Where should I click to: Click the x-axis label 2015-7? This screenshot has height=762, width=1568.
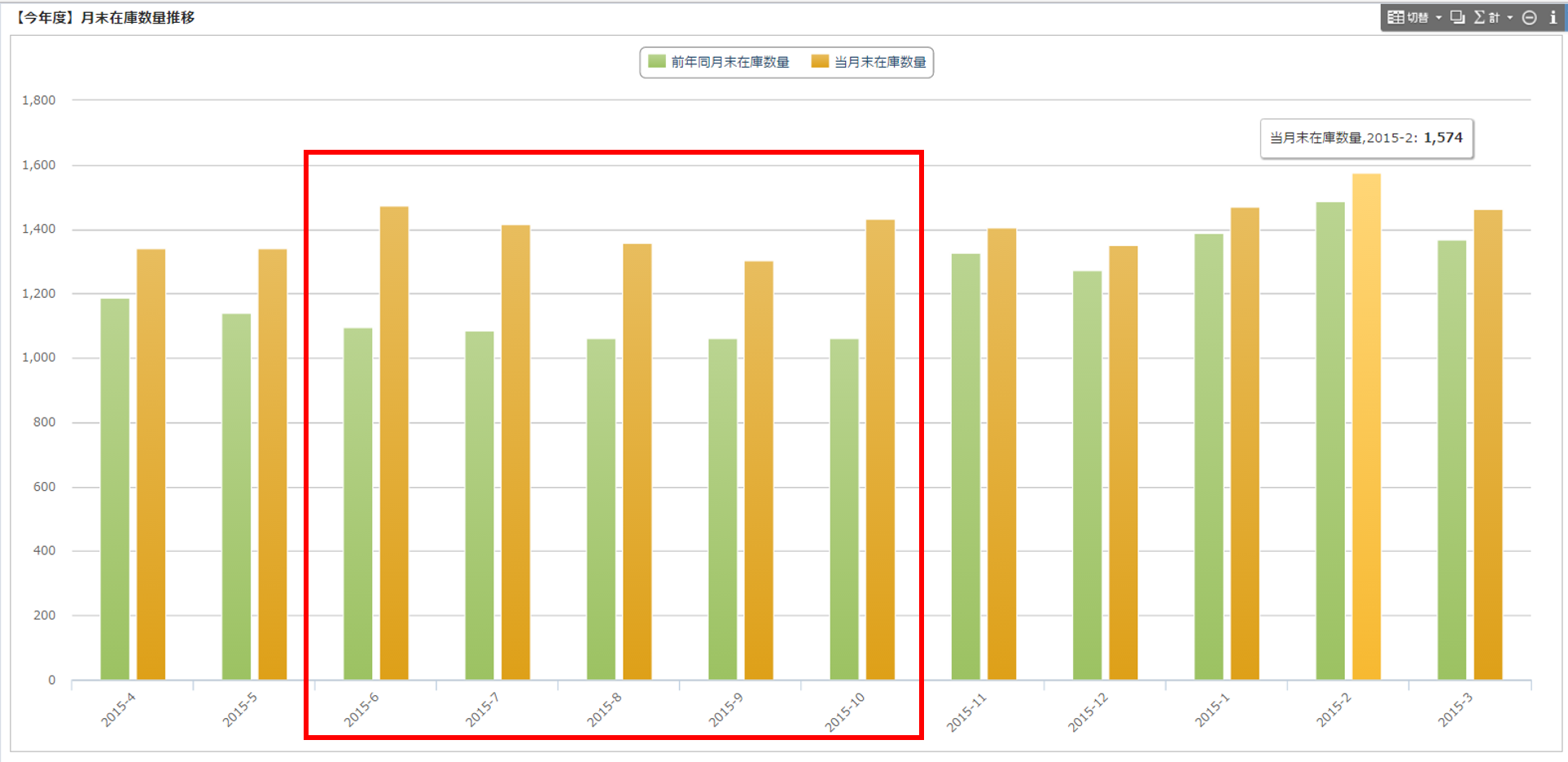(483, 710)
